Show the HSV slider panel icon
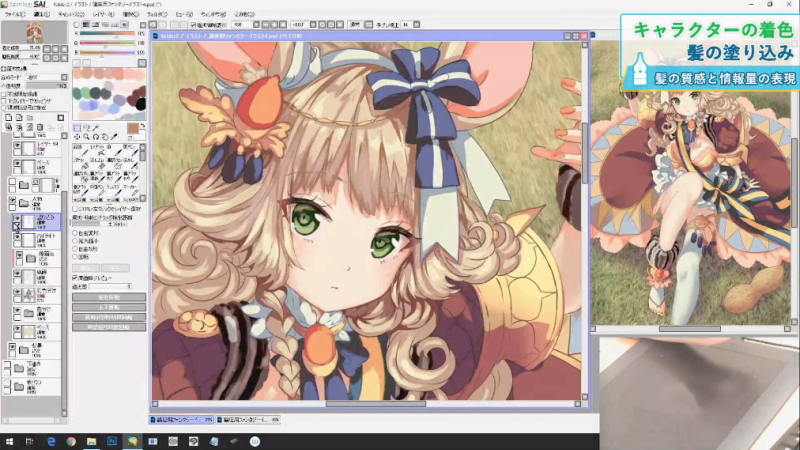Screen dimensions: 800x450 (95, 24)
